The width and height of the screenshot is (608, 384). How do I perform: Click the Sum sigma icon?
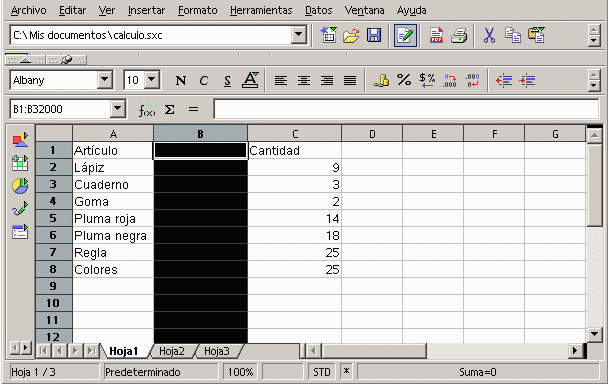(x=170, y=110)
